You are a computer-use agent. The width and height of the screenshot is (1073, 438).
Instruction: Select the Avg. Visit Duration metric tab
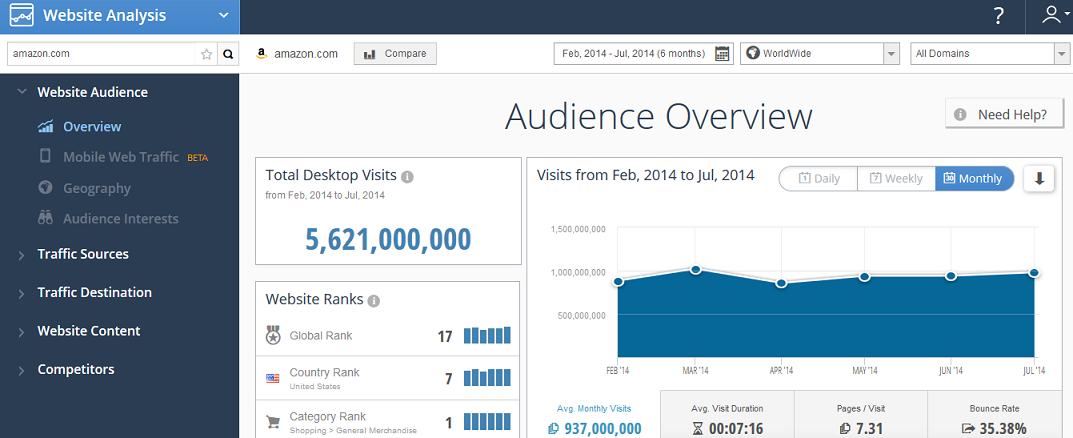click(727, 415)
